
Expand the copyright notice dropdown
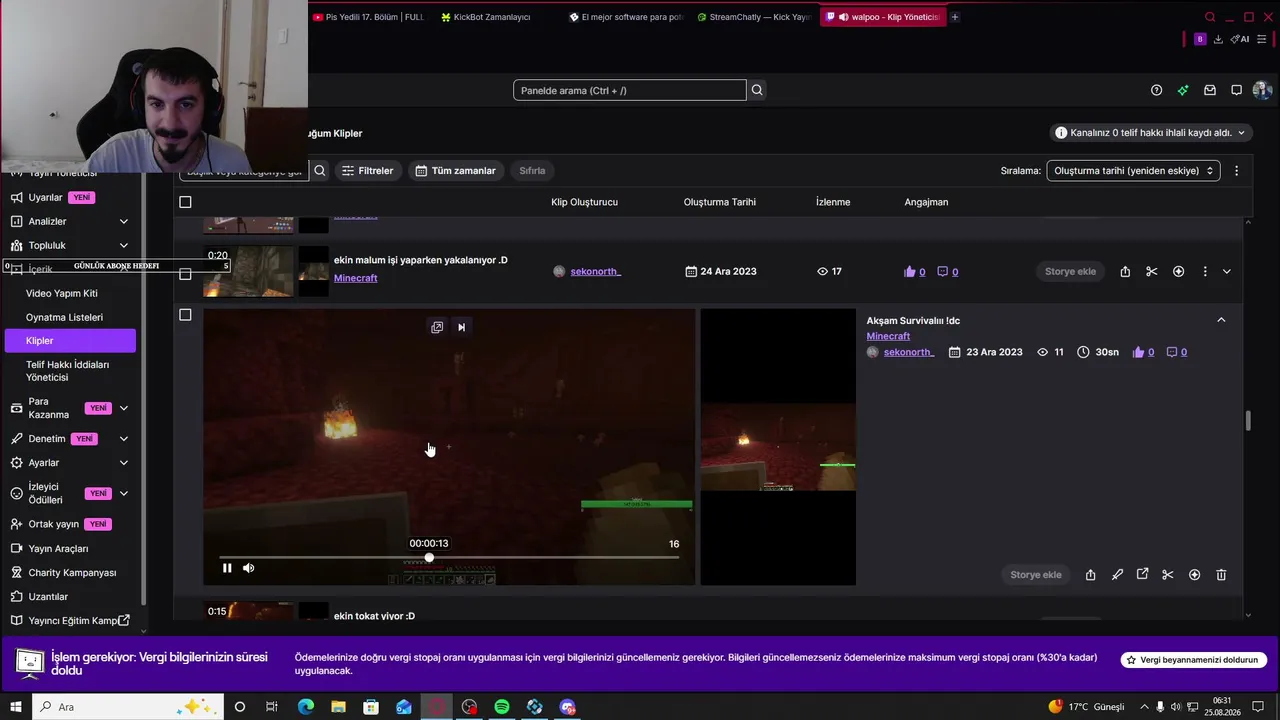click(1242, 133)
